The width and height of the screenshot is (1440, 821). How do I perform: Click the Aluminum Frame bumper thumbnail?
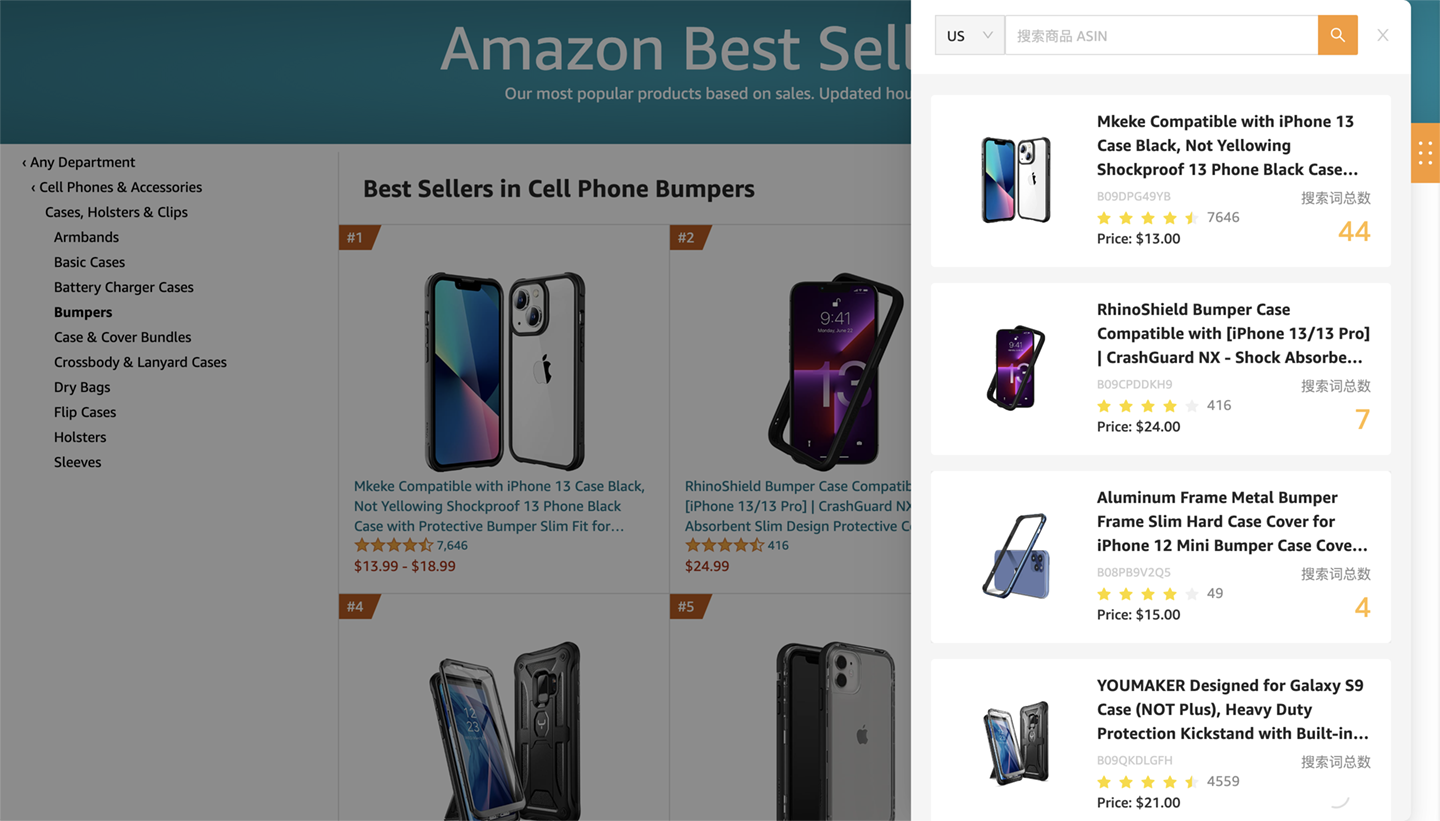click(x=1015, y=556)
